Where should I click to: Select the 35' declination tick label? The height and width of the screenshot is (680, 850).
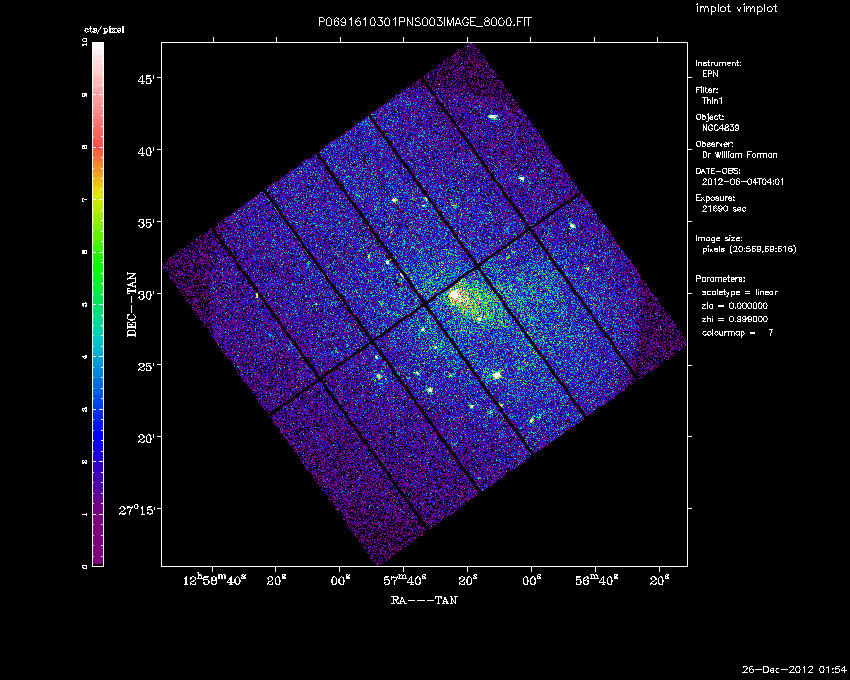(x=147, y=222)
